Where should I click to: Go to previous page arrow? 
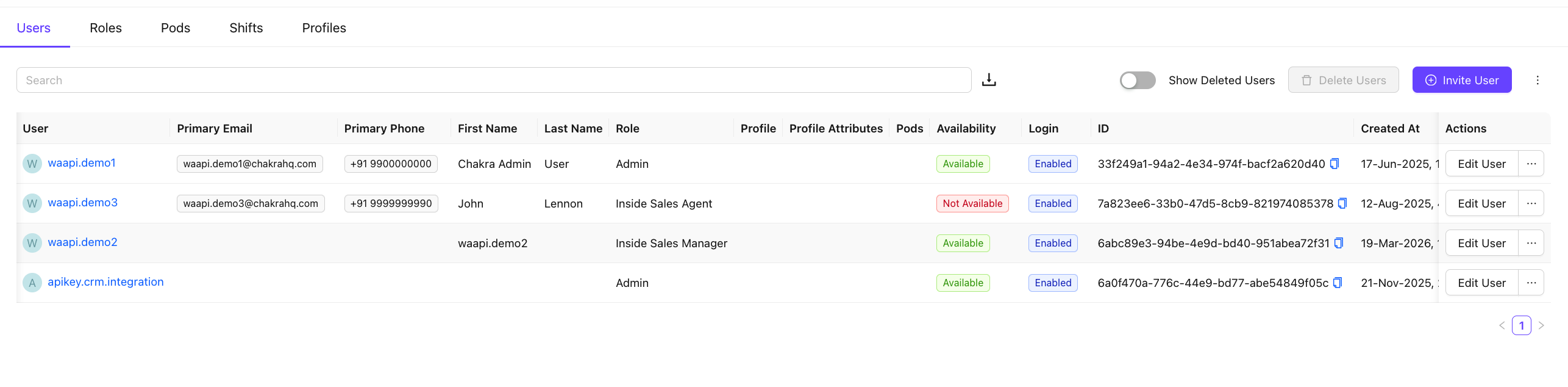(x=1502, y=325)
